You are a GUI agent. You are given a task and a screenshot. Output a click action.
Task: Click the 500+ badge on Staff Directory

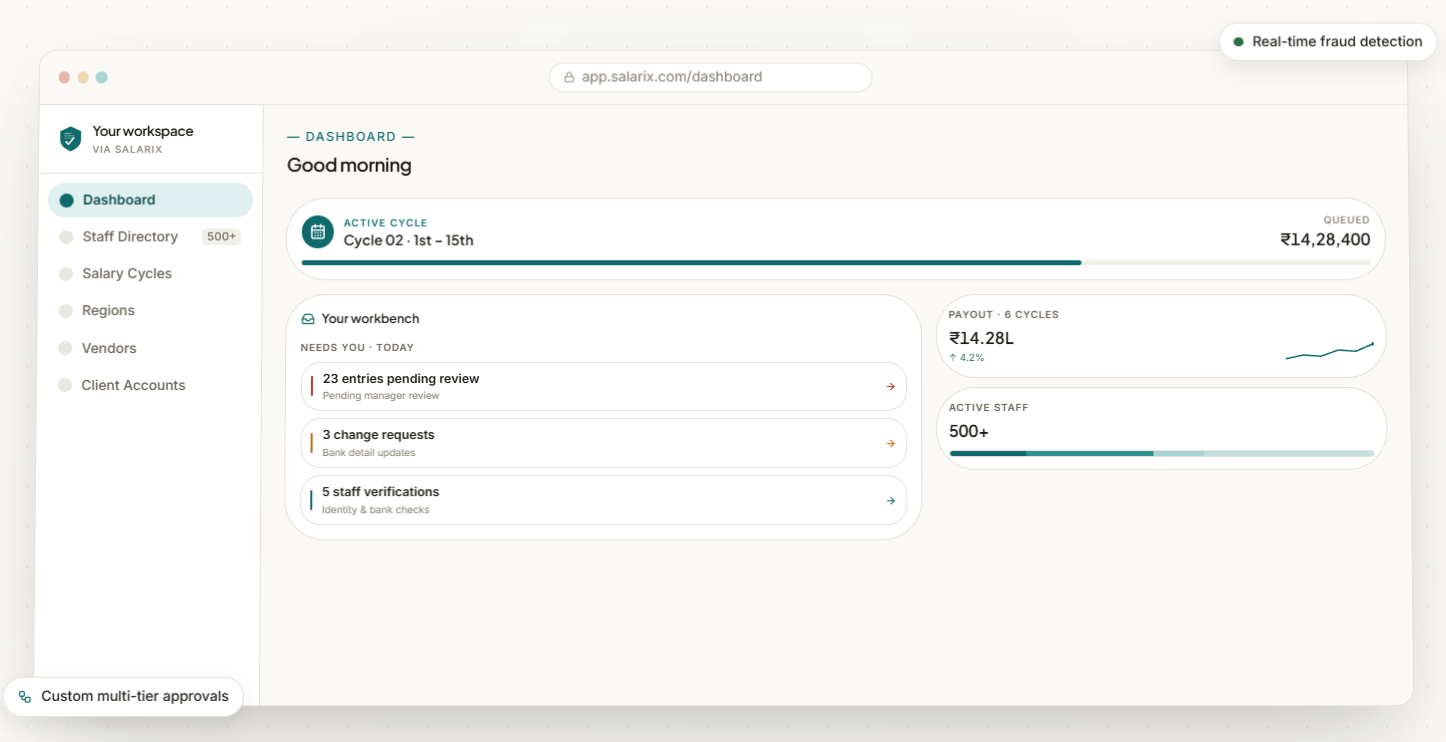[x=221, y=237]
